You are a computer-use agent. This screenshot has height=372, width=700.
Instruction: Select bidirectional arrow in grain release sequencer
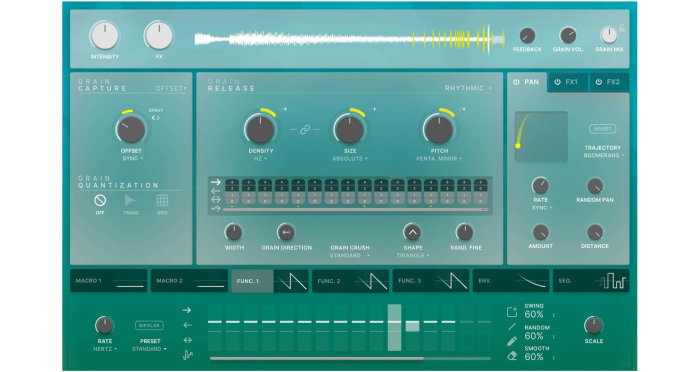tap(216, 199)
